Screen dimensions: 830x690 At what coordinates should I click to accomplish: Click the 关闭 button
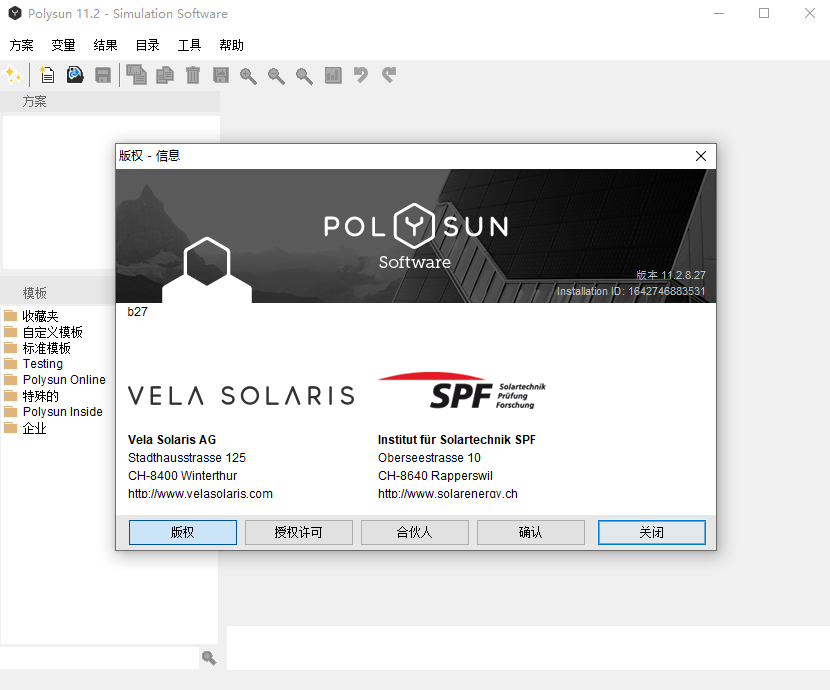pyautogui.click(x=652, y=532)
